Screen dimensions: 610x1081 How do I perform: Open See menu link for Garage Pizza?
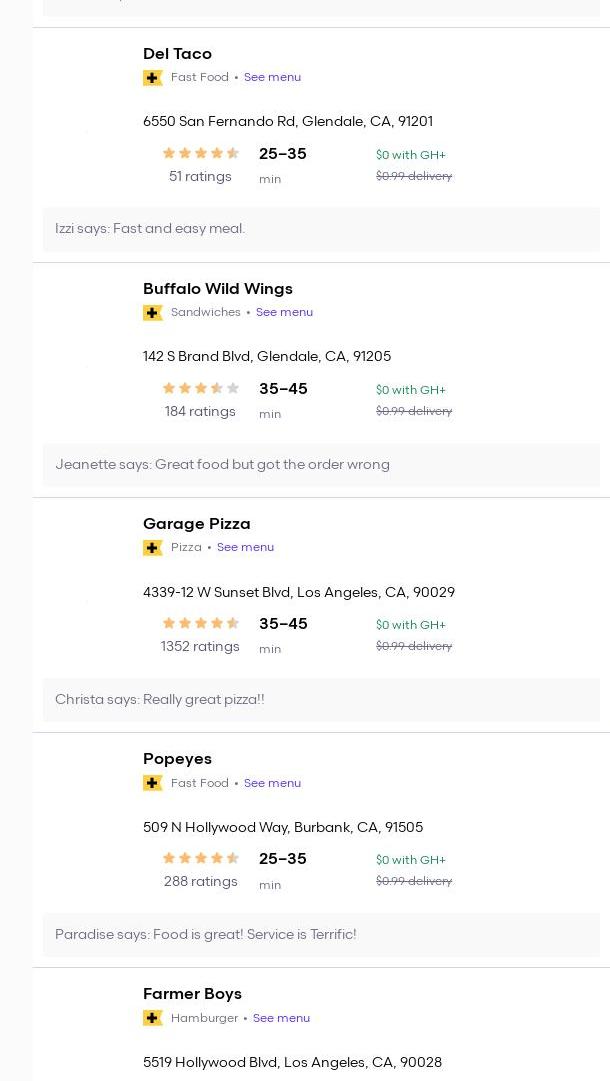click(245, 547)
